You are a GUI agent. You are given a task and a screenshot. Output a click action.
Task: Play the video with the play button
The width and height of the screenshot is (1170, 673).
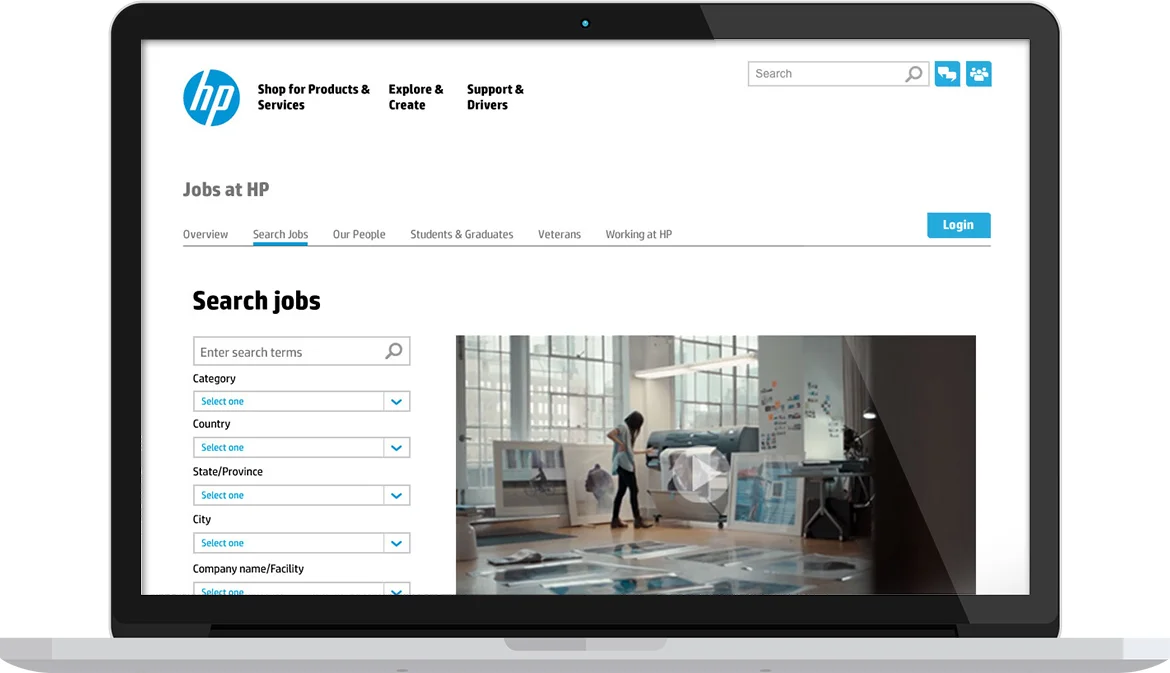coord(699,474)
